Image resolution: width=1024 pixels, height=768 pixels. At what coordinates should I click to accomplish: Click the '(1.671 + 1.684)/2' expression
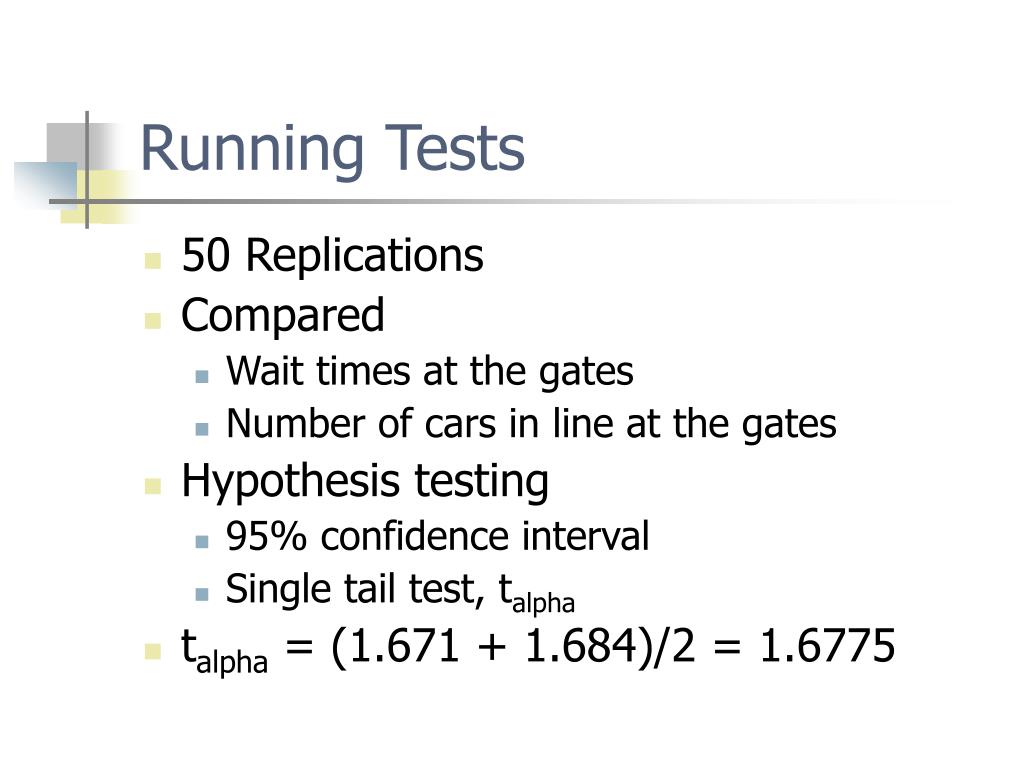click(x=513, y=647)
